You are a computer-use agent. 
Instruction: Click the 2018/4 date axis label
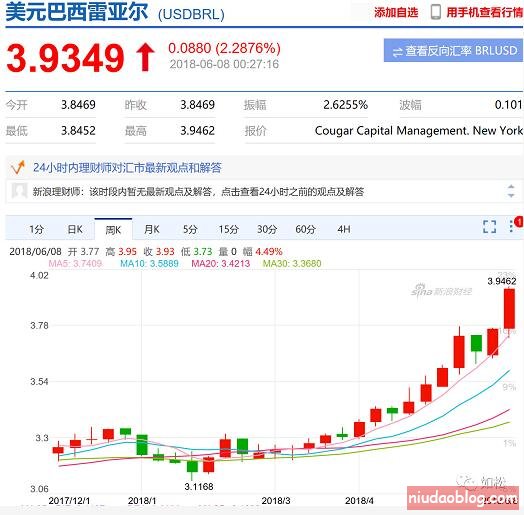pos(359,501)
